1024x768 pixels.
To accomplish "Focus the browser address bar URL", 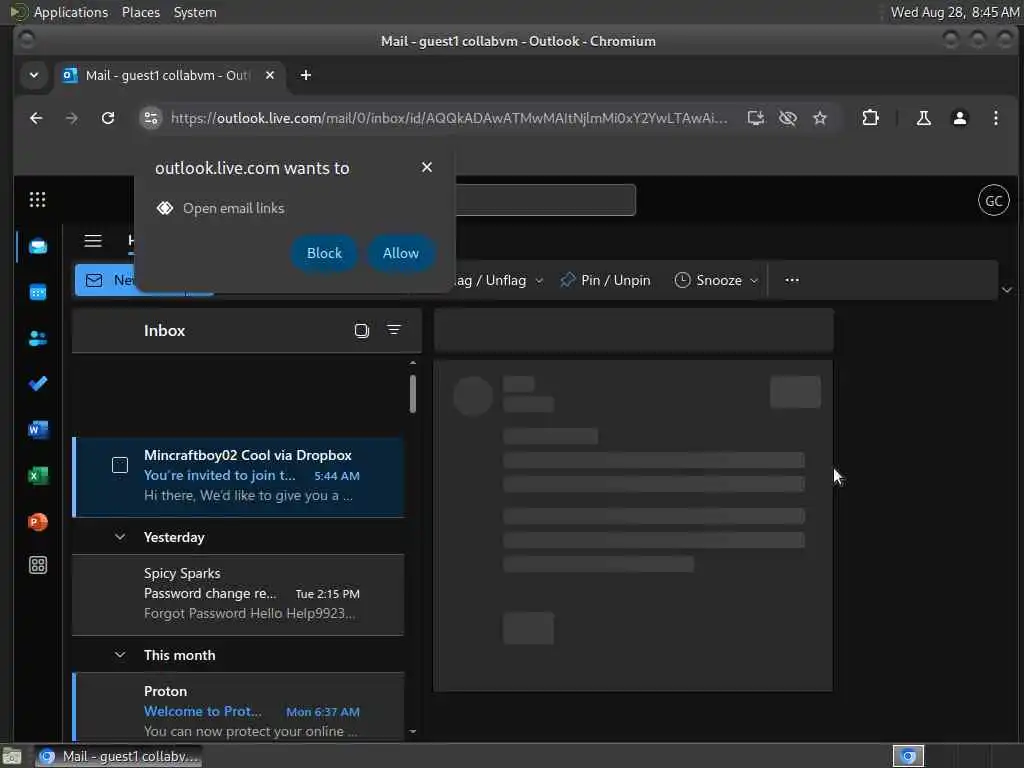I will pos(449,118).
